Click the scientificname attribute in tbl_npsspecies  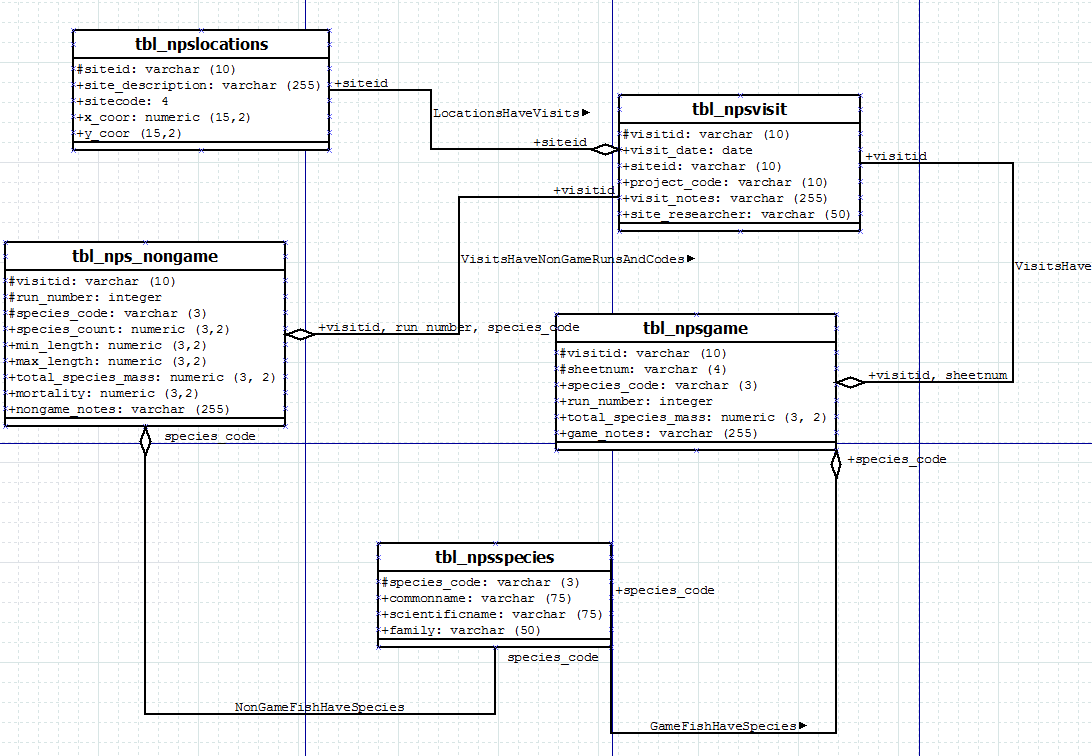pos(491,614)
